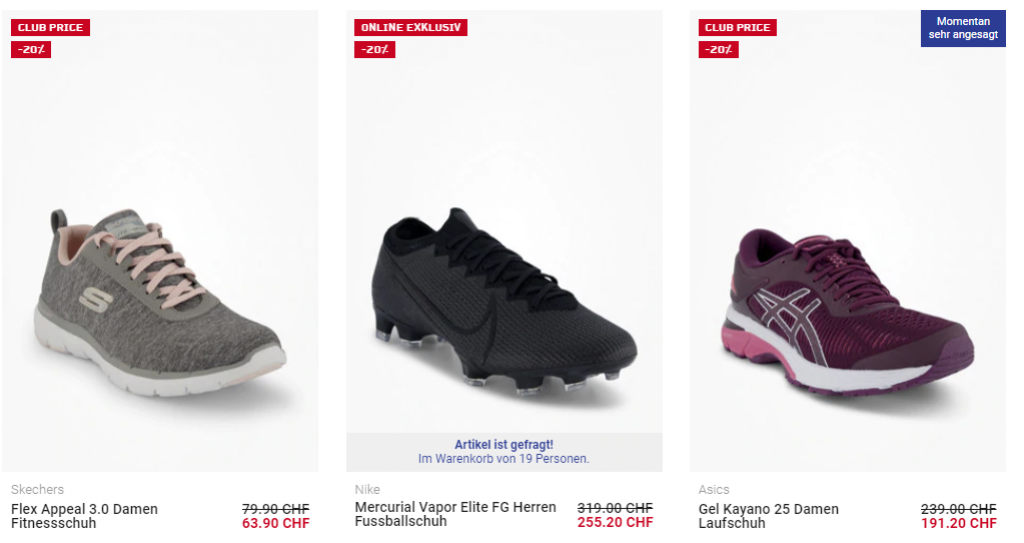Select the Skechers brand label
The width and height of the screenshot is (1024, 543).
(37, 489)
